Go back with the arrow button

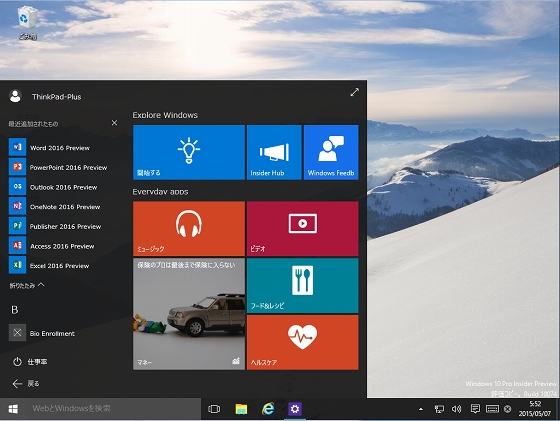[26, 384]
